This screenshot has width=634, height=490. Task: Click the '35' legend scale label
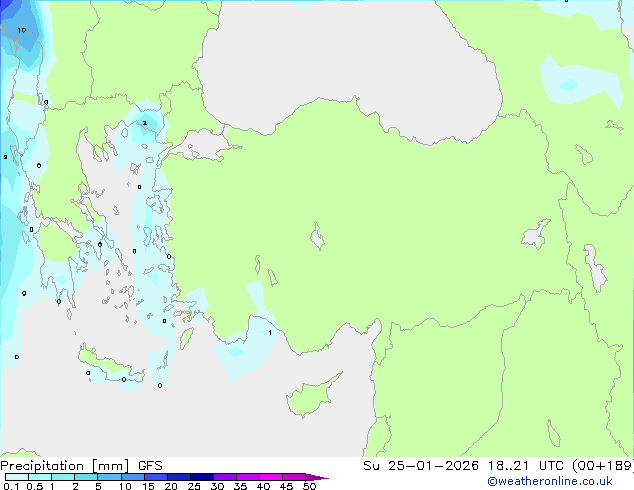[x=240, y=486]
